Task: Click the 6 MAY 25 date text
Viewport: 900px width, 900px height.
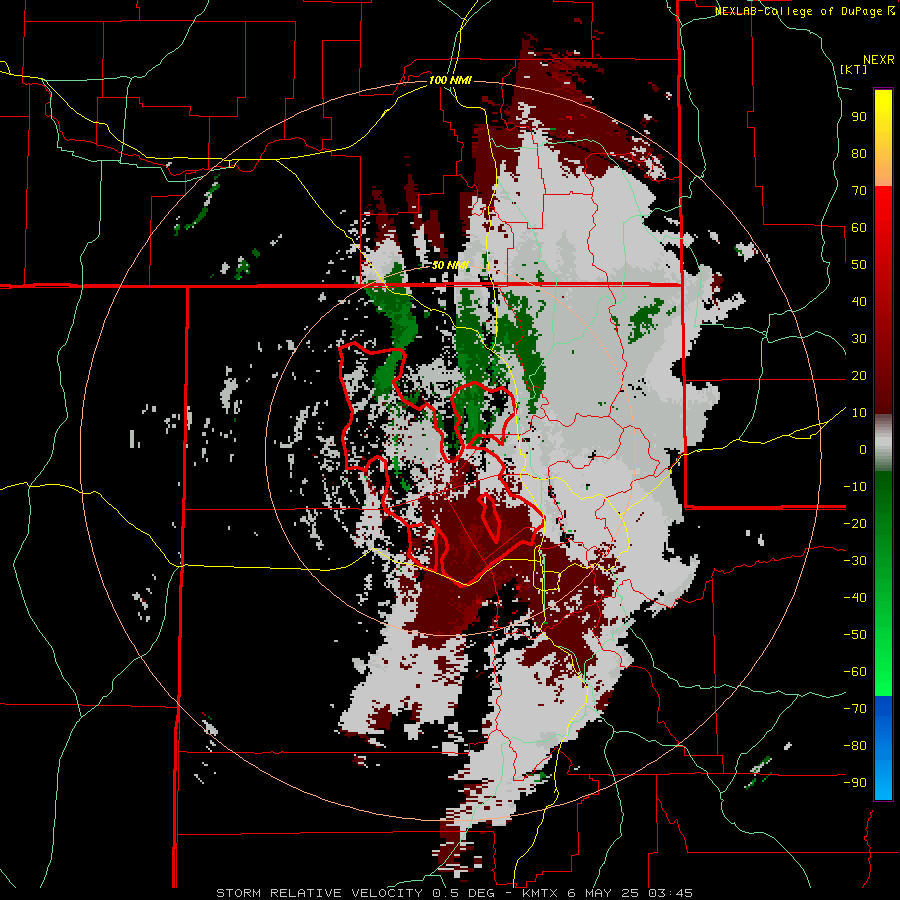Action: click(x=605, y=893)
